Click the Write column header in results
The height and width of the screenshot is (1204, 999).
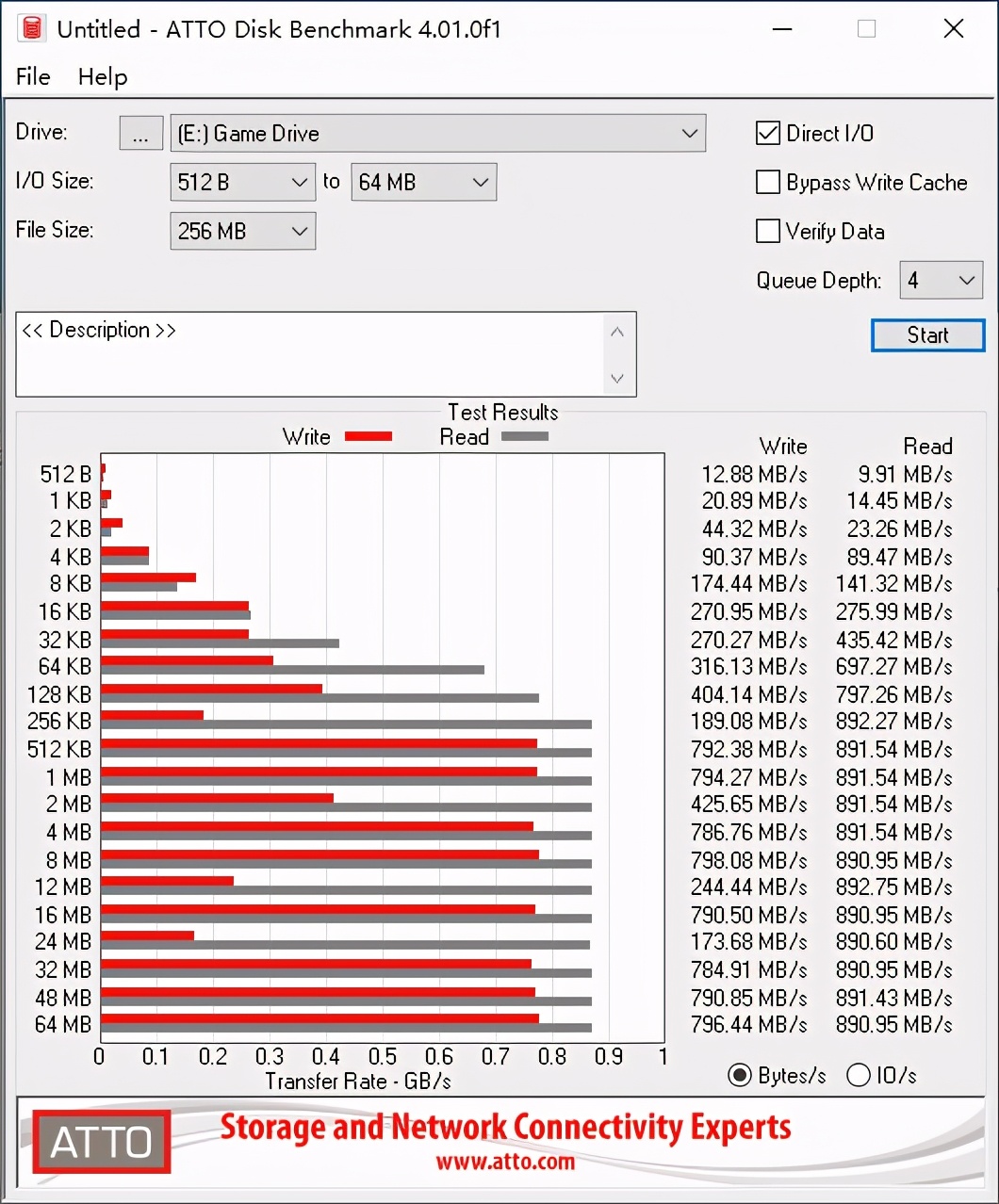click(783, 446)
